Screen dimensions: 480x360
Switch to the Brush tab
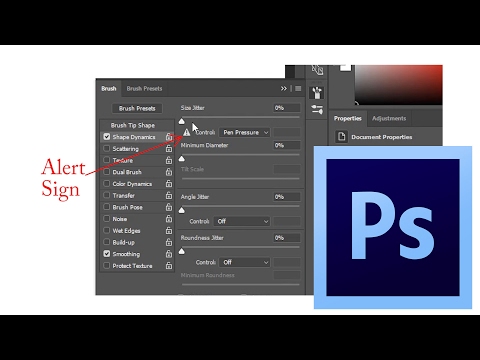[x=109, y=88]
